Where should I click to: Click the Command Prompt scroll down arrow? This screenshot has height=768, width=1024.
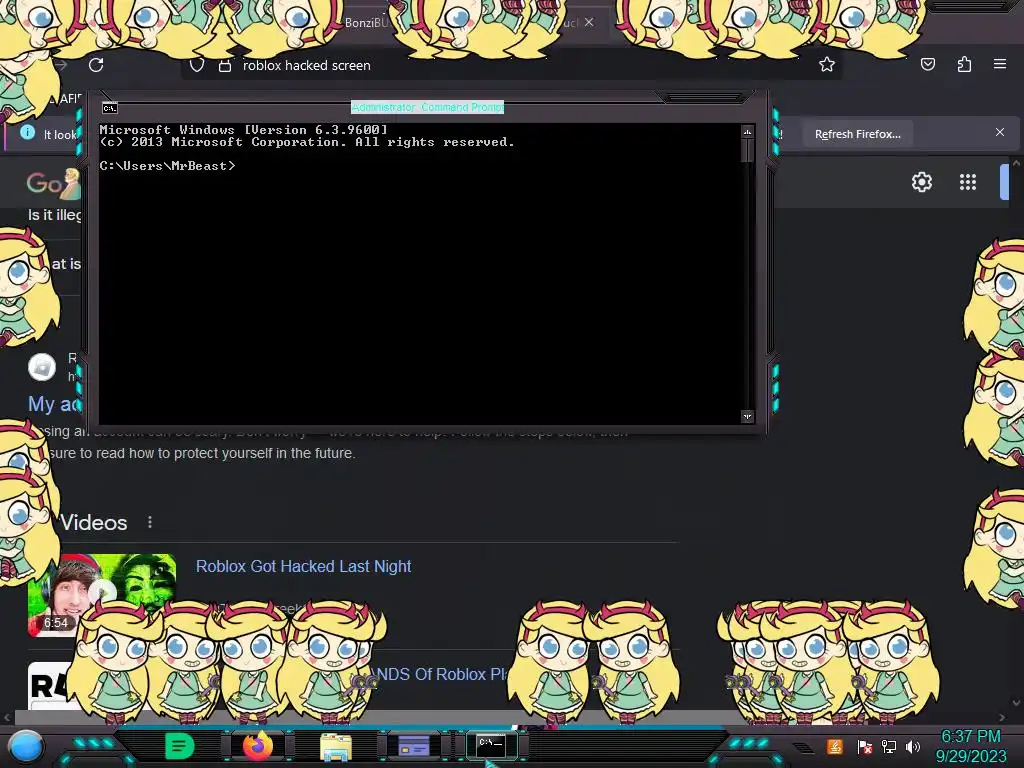[x=747, y=416]
